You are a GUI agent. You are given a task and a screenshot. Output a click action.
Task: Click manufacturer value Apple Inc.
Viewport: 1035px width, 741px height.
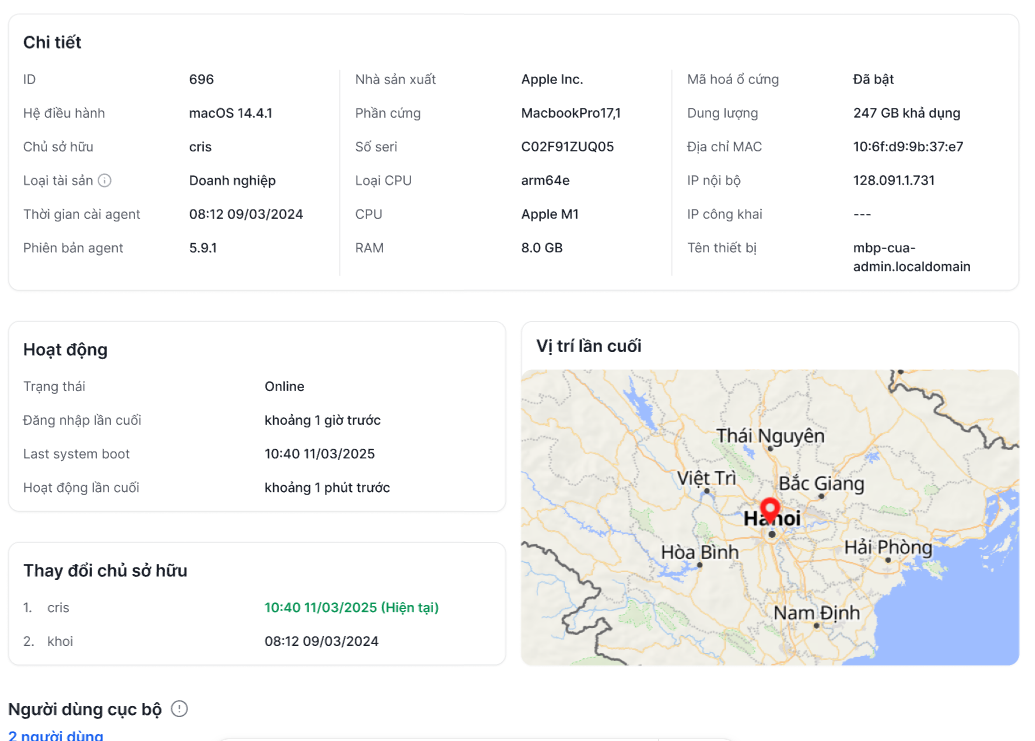552,79
